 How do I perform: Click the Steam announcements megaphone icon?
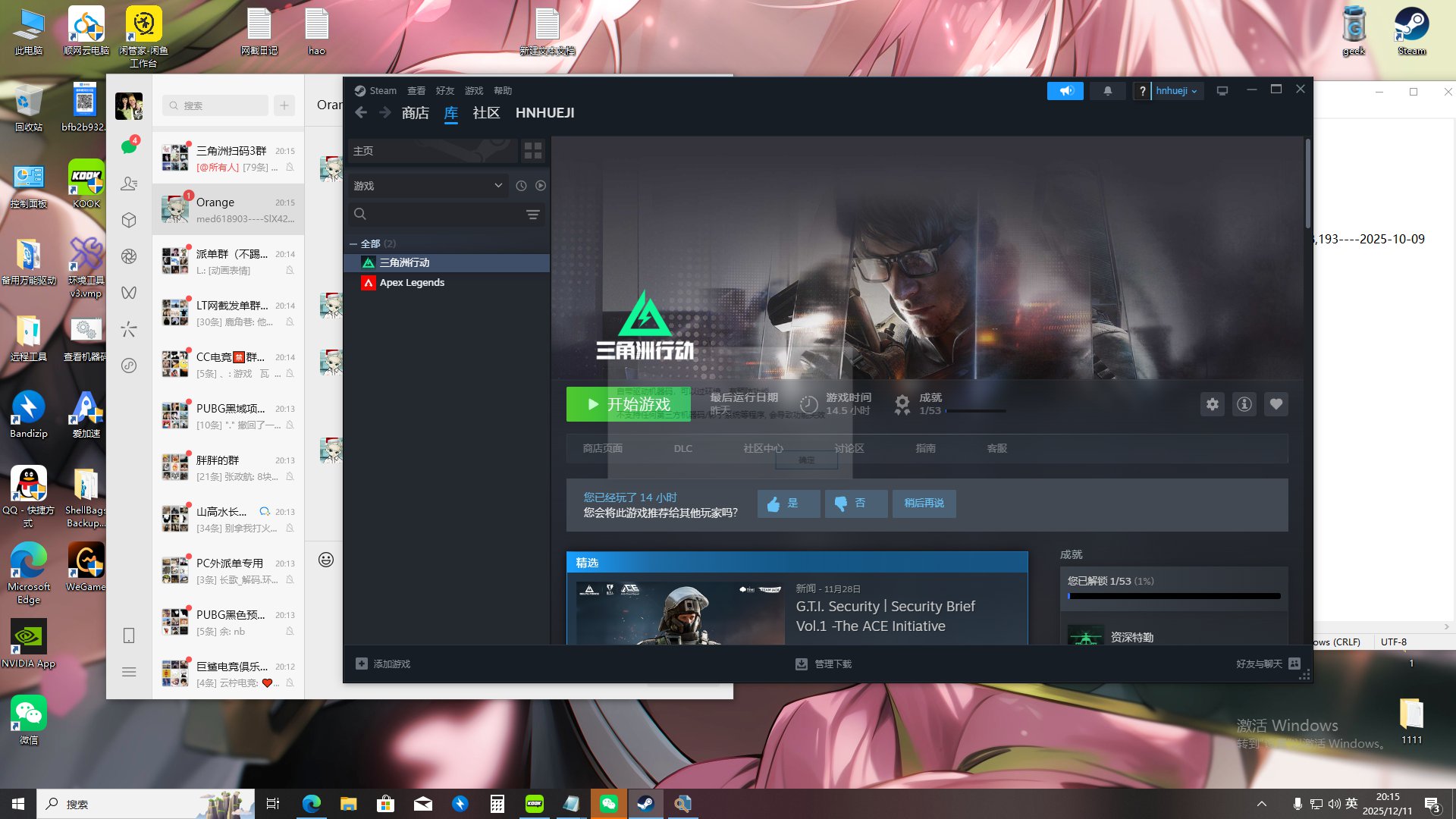pos(1065,91)
